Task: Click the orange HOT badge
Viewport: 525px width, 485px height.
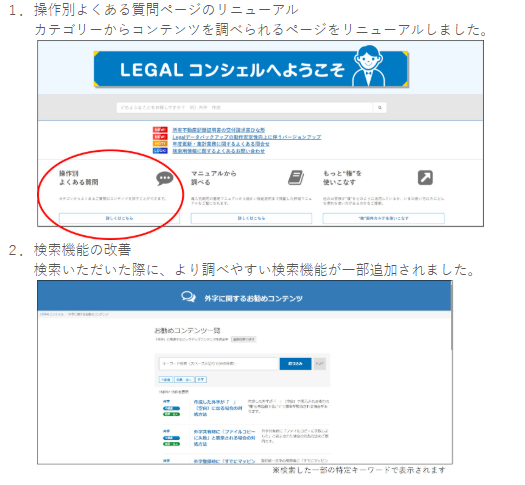Action: (x=160, y=144)
